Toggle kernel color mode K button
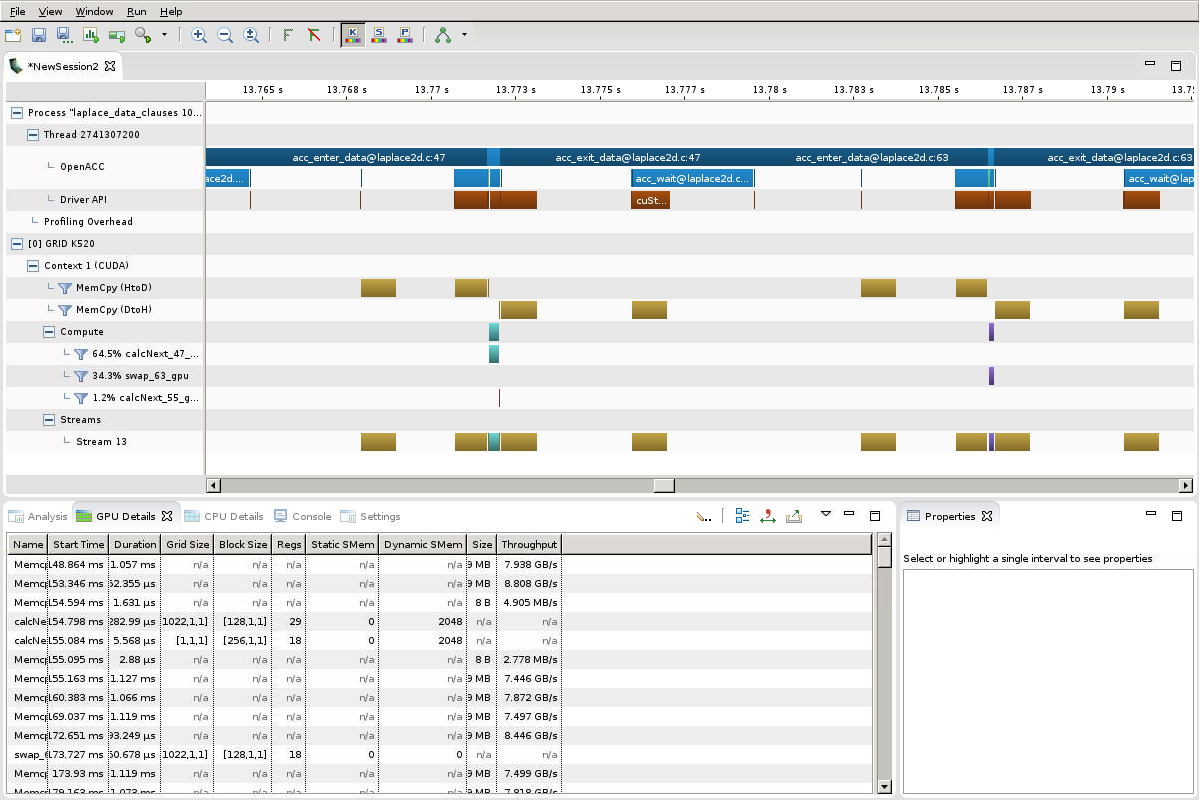The image size is (1199, 800). click(353, 35)
